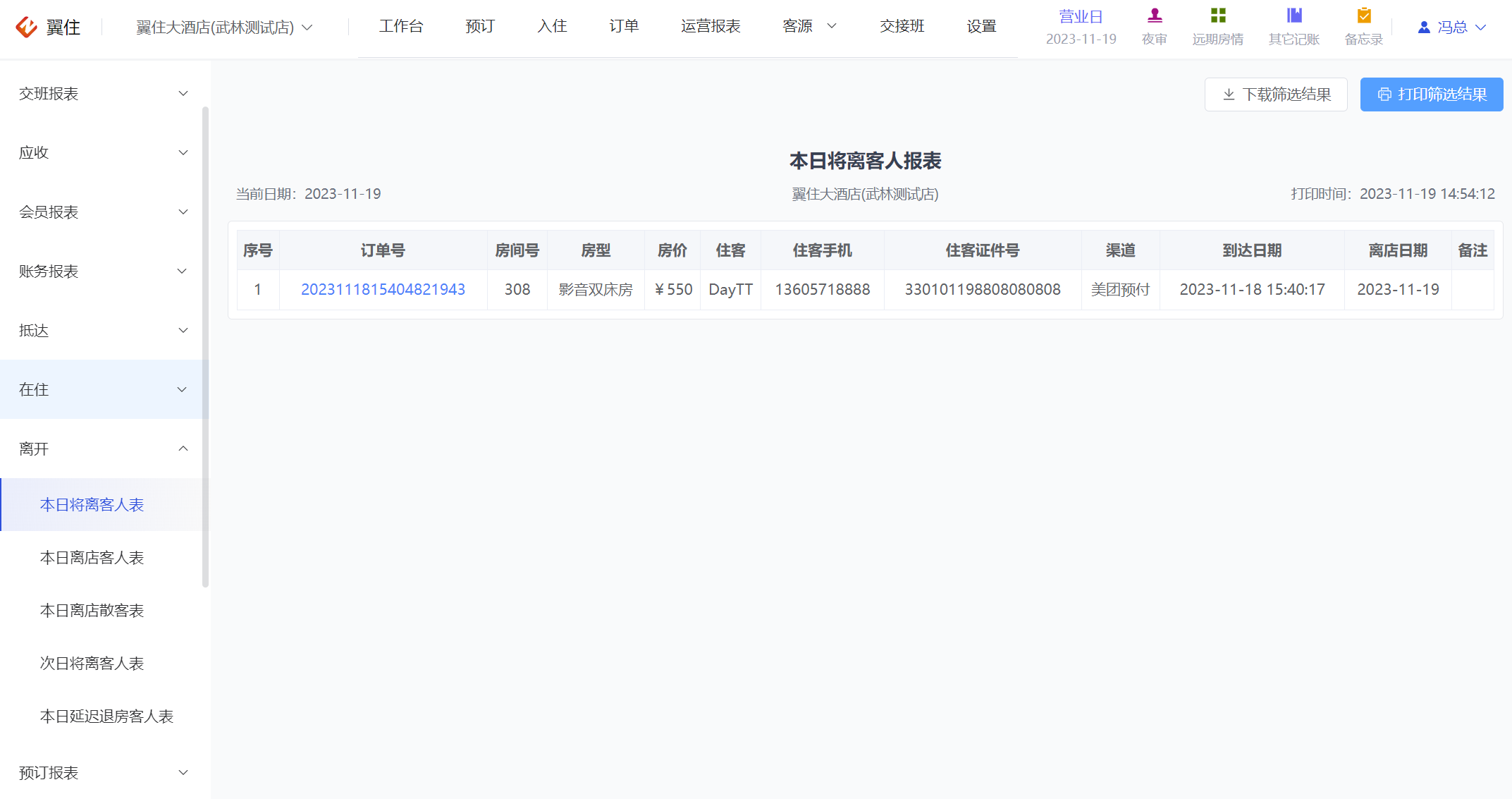
Task: Go to the 工作台 tab
Action: pos(401,26)
